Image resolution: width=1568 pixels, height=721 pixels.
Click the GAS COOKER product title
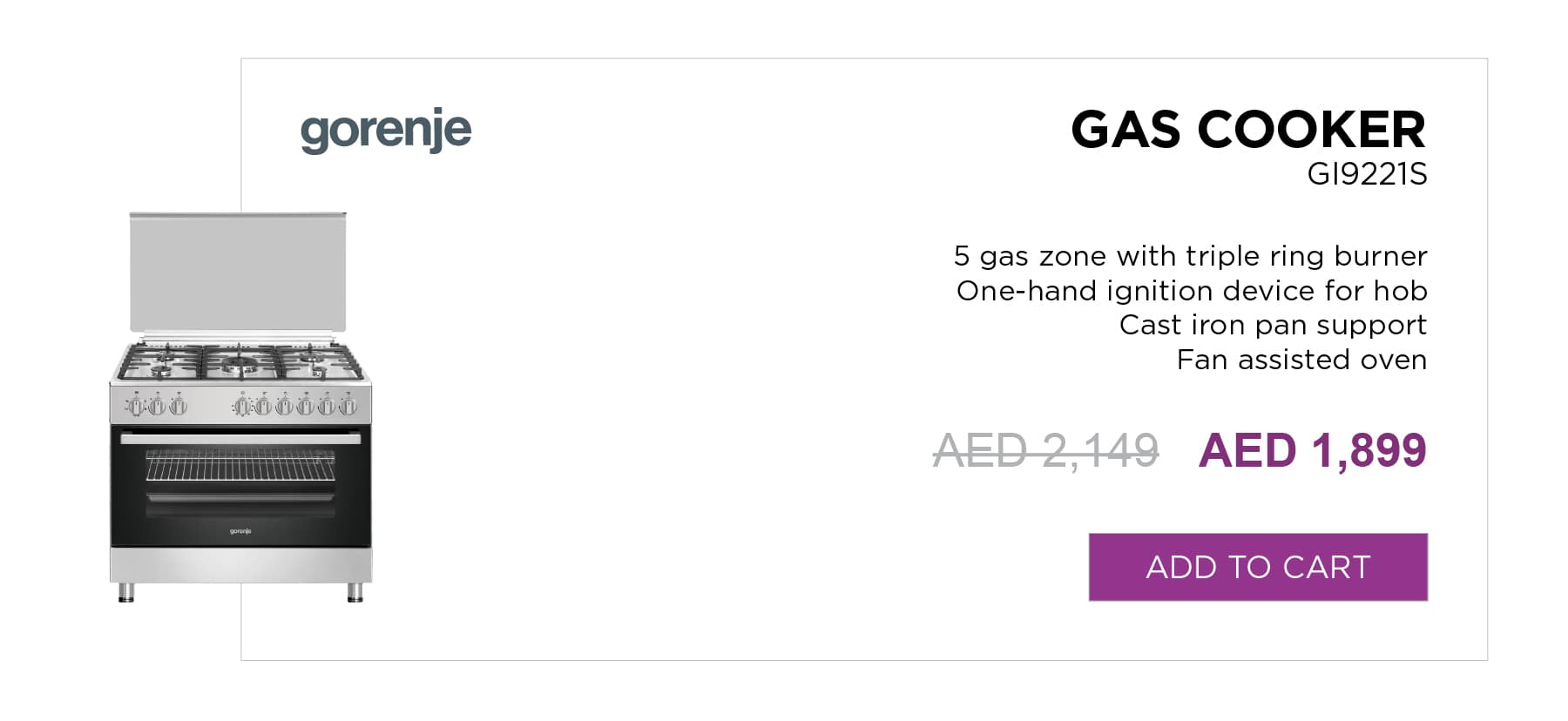point(1248,130)
